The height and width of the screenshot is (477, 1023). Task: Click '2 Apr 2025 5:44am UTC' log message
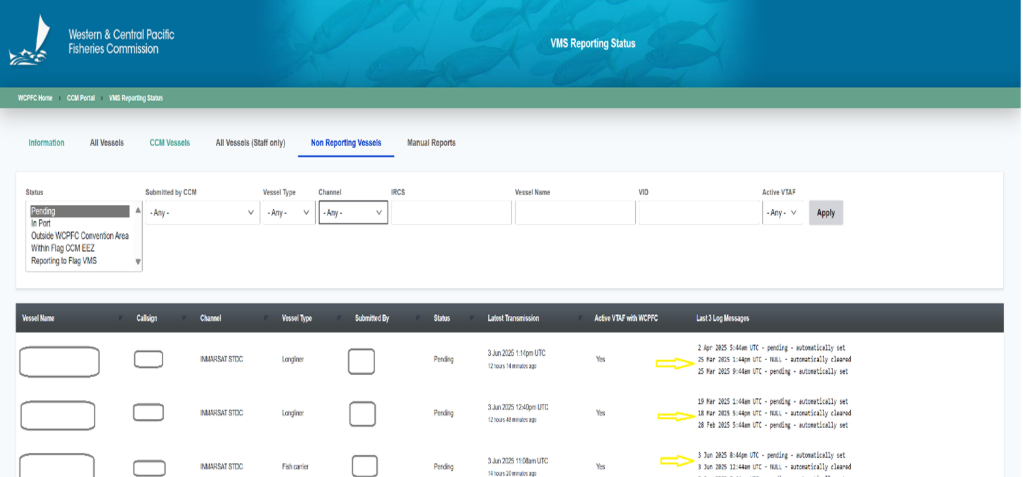[771, 348]
